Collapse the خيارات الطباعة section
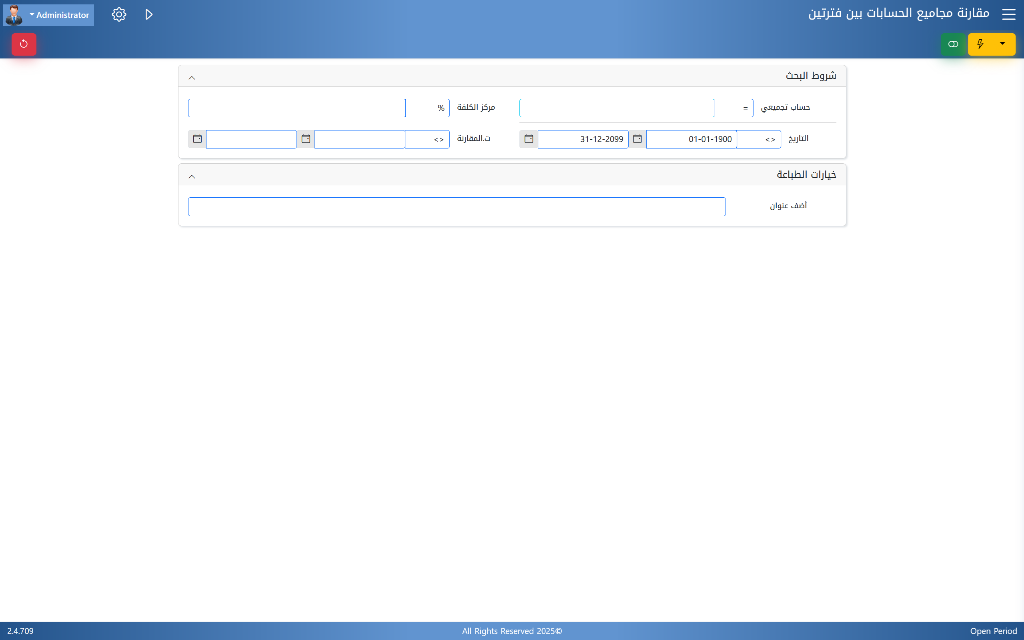This screenshot has height=640, width=1024. click(x=192, y=176)
